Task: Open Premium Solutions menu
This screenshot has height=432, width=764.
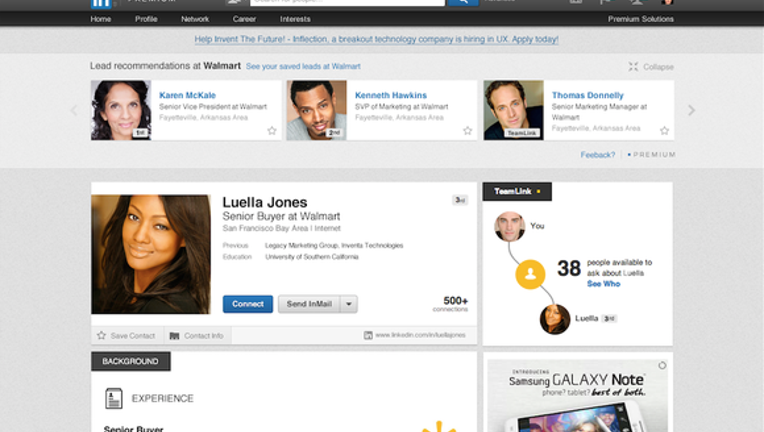Action: pyautogui.click(x=641, y=19)
